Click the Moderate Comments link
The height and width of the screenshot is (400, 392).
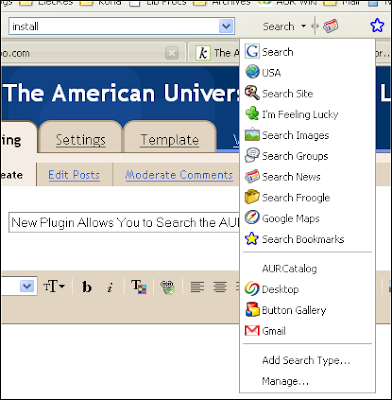(179, 175)
